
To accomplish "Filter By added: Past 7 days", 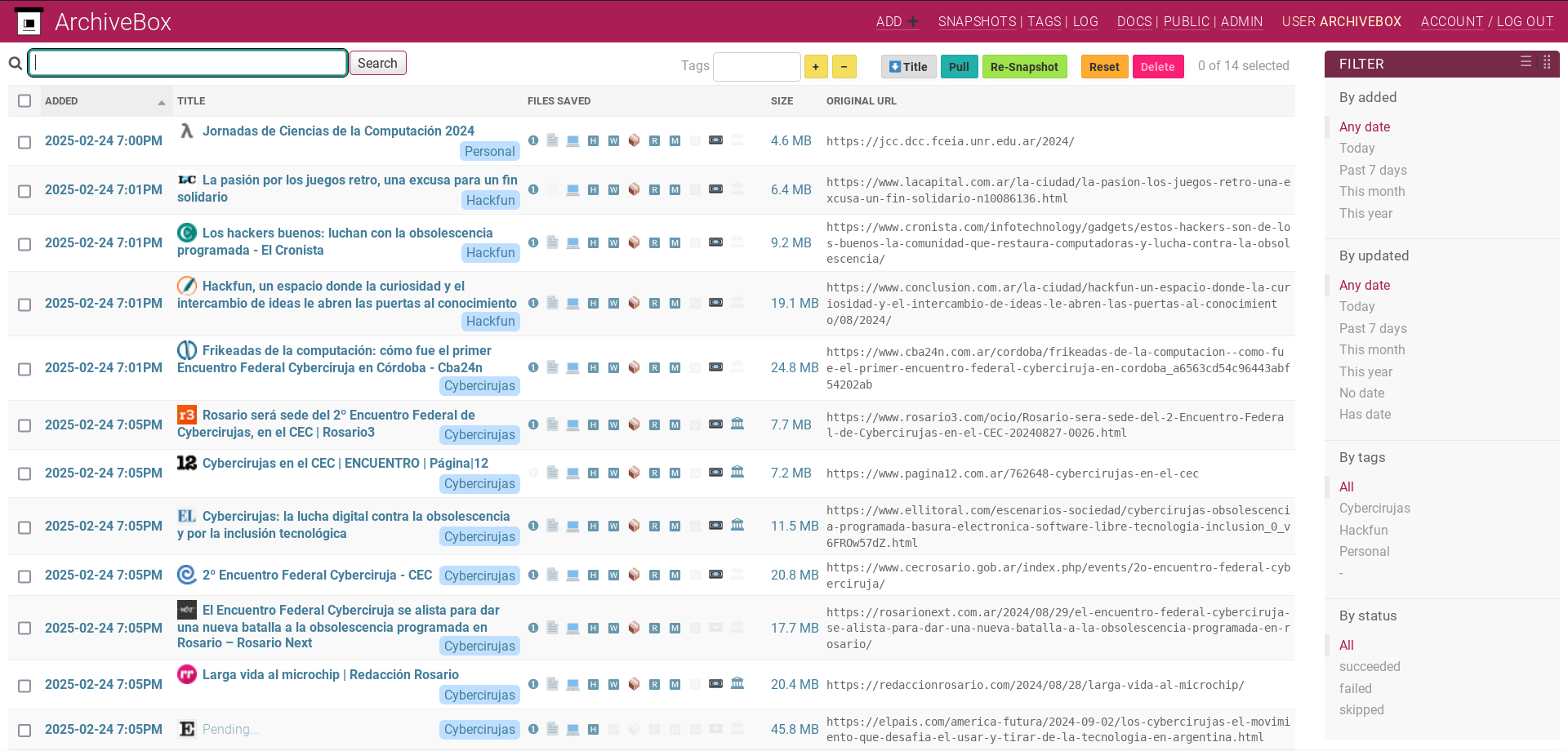I will (1373, 170).
